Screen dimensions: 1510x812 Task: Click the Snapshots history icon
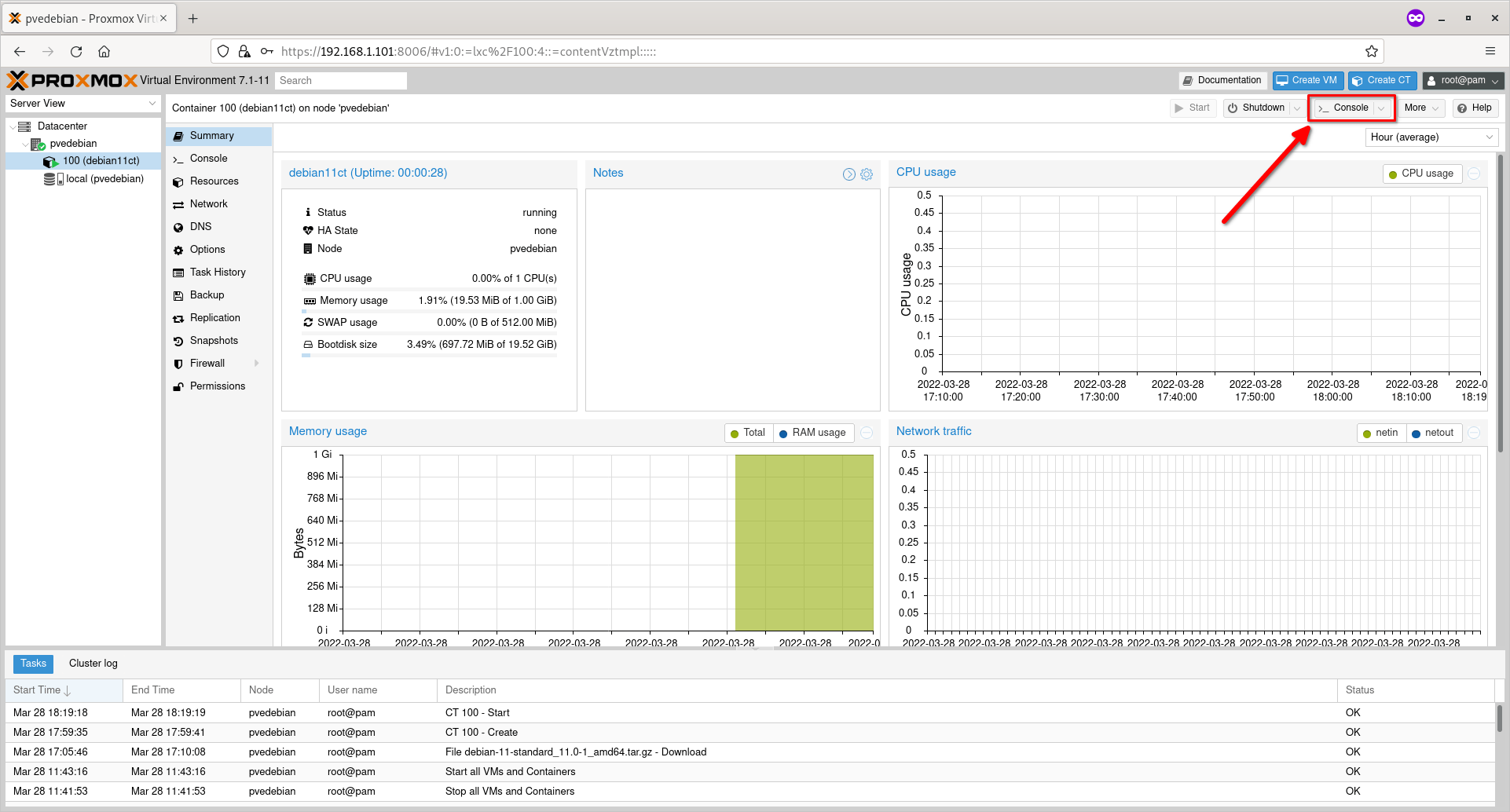pyautogui.click(x=178, y=341)
